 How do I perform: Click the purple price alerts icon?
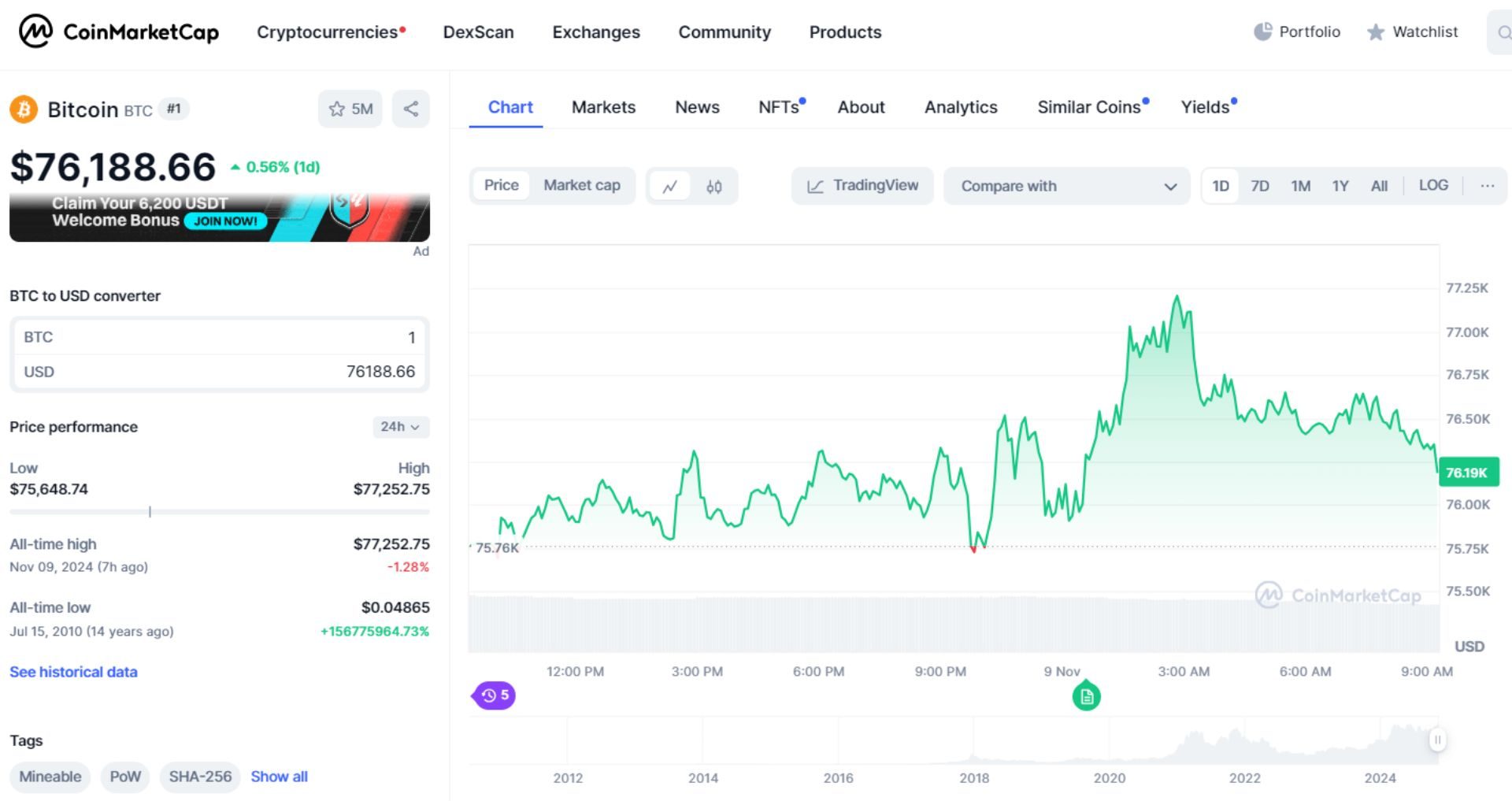coord(492,695)
